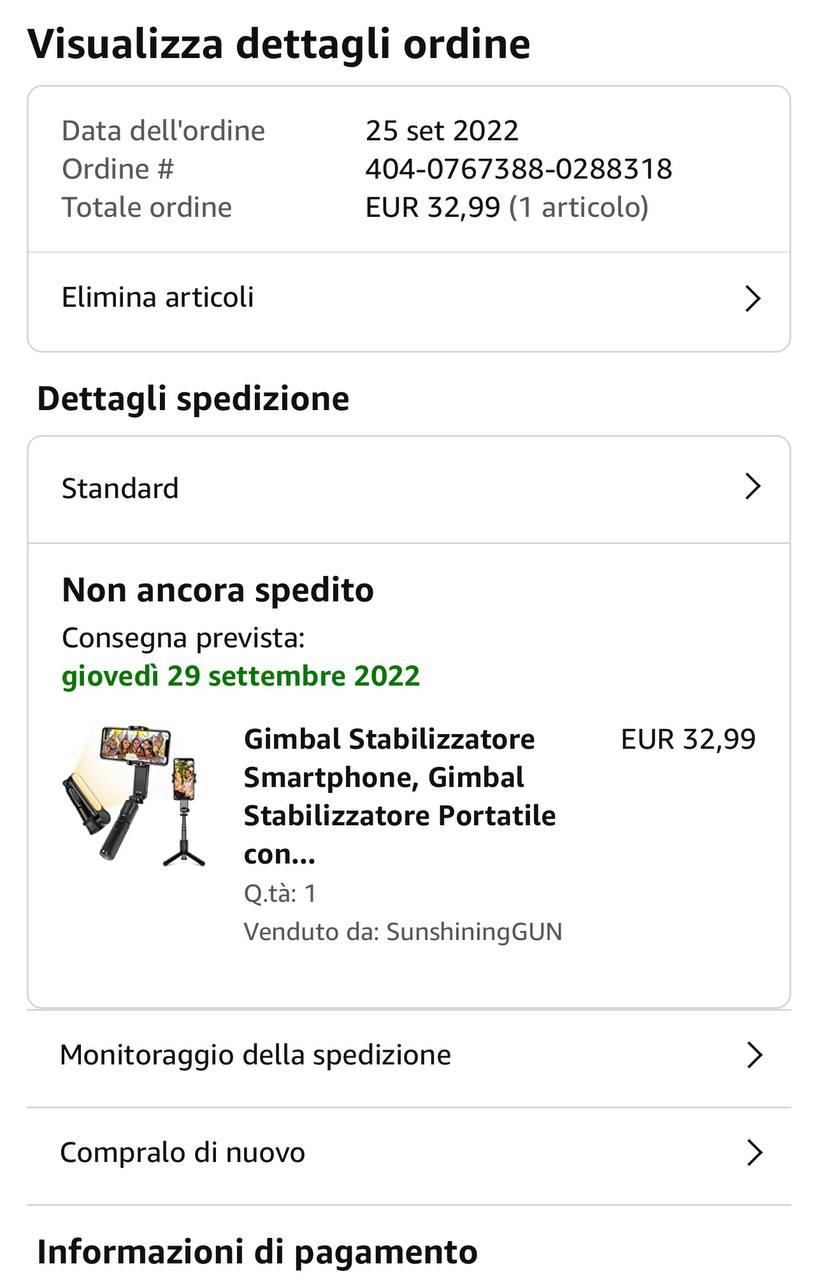Choose Compralo di nuovo
This screenshot has width=818, height=1280.
[182, 1153]
